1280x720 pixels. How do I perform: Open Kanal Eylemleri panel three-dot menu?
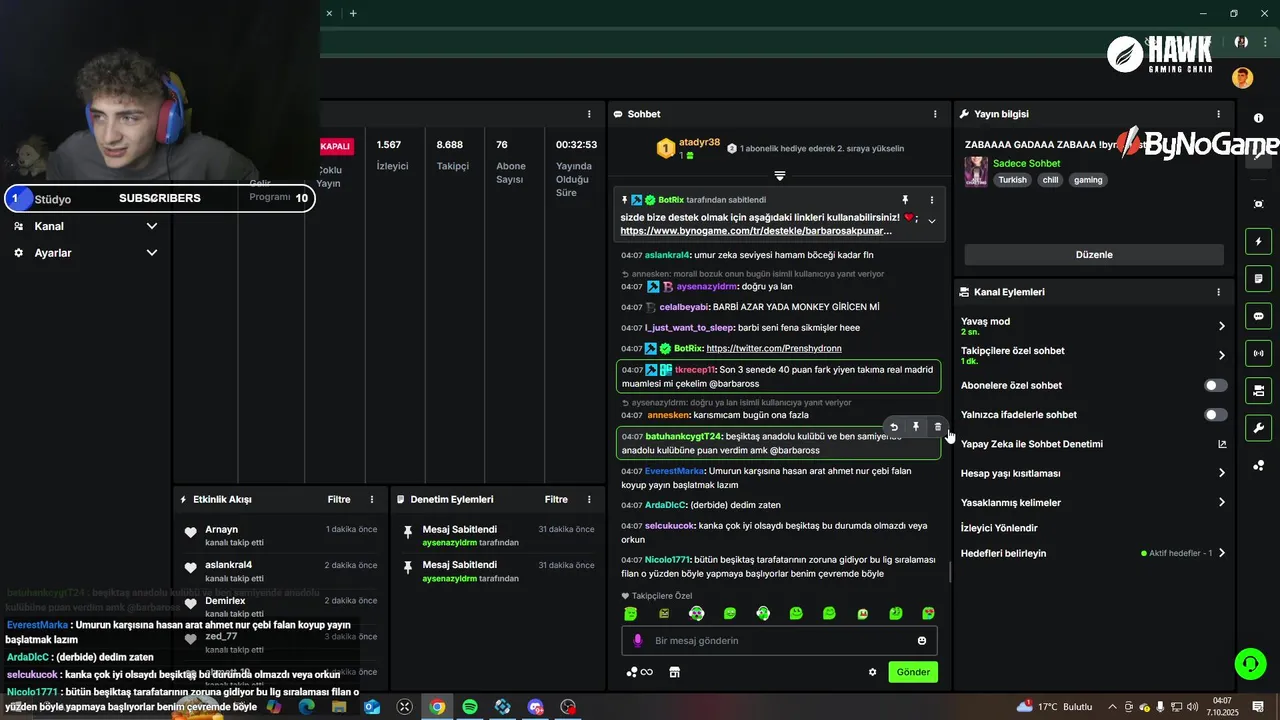(x=1218, y=292)
